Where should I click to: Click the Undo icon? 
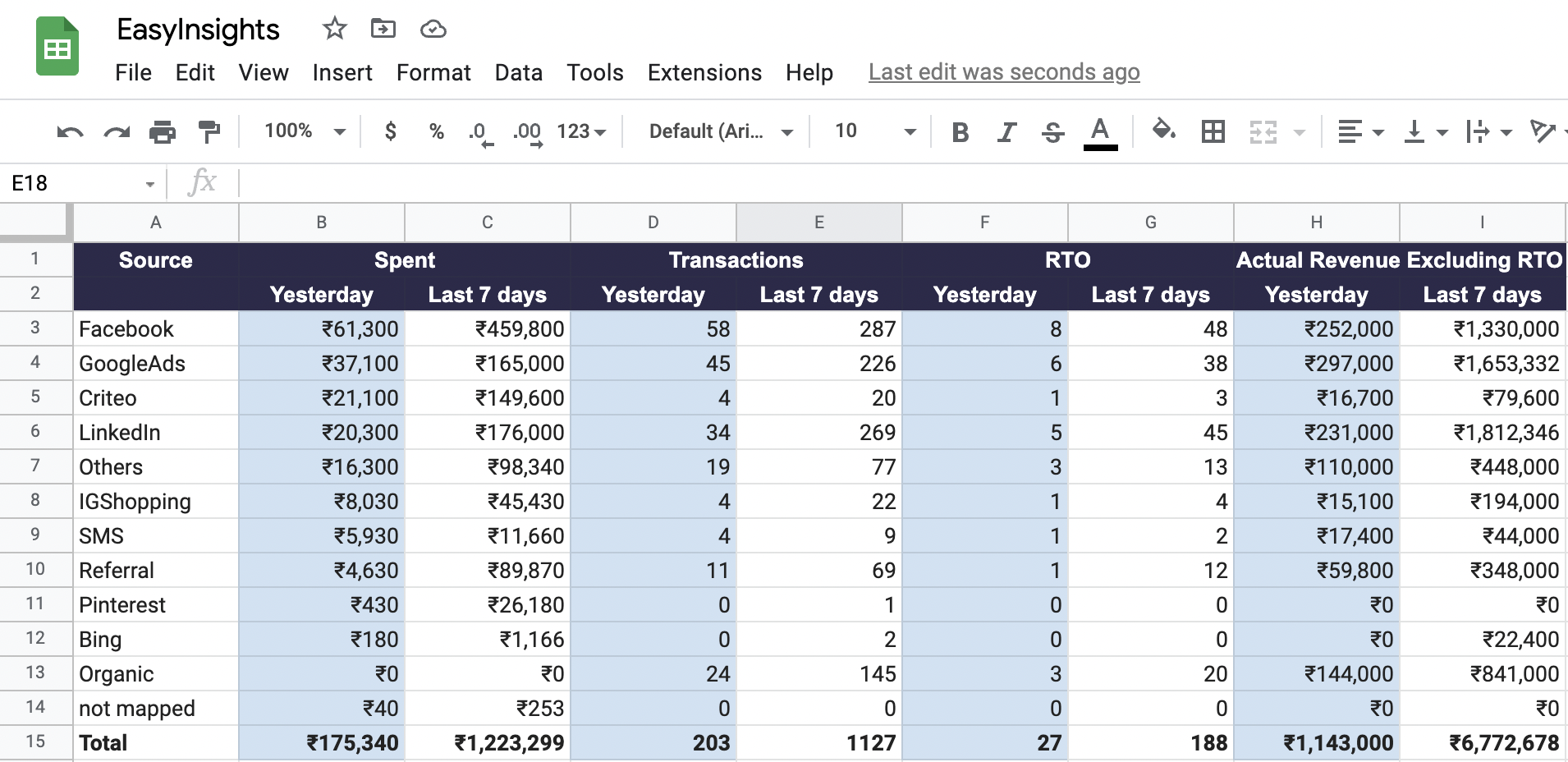(x=70, y=131)
